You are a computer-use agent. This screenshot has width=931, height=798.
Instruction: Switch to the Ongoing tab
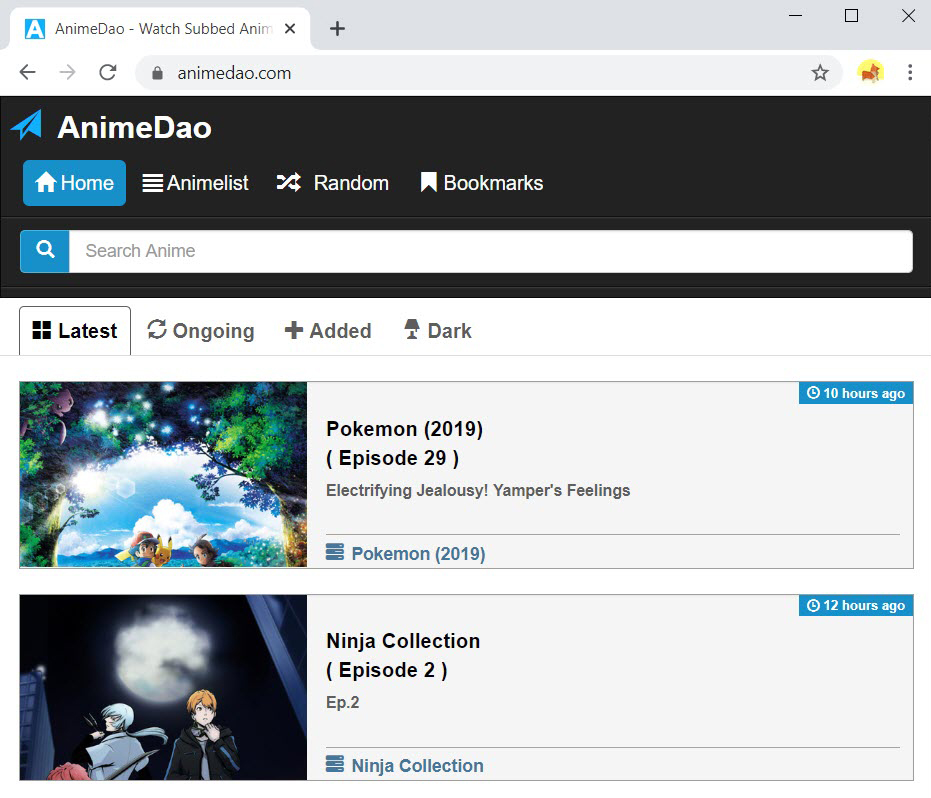[201, 331]
